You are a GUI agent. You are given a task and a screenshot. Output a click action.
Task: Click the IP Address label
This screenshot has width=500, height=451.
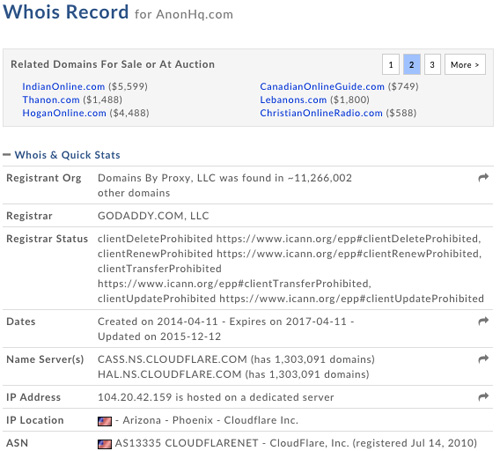(33, 397)
